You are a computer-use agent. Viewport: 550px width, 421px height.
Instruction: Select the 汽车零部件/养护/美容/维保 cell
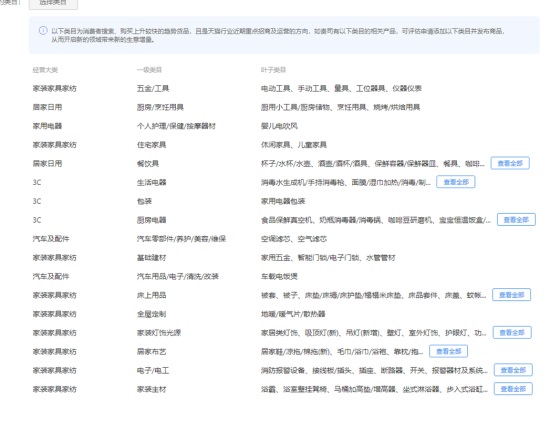(181, 239)
